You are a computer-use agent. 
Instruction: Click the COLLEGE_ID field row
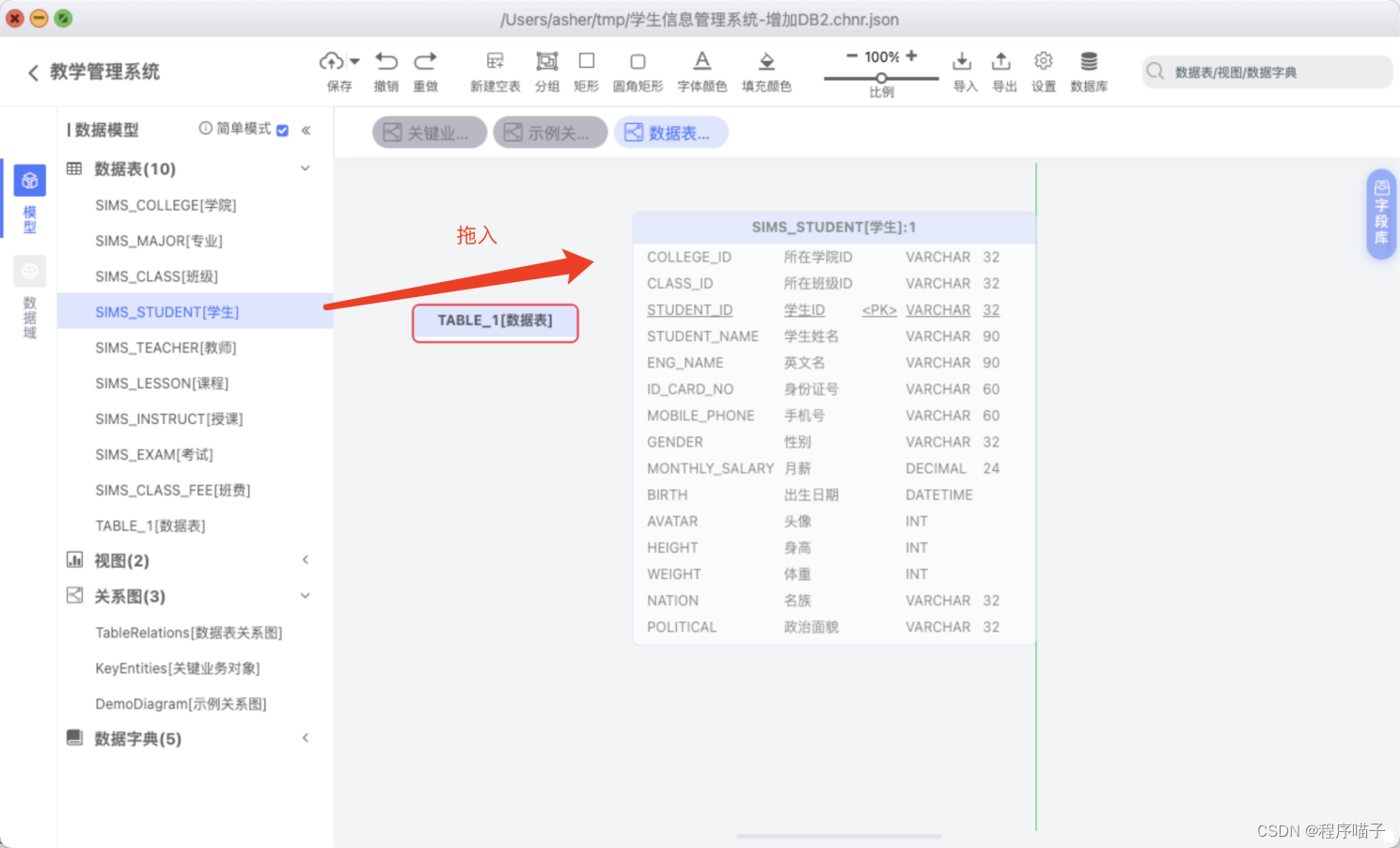(834, 257)
